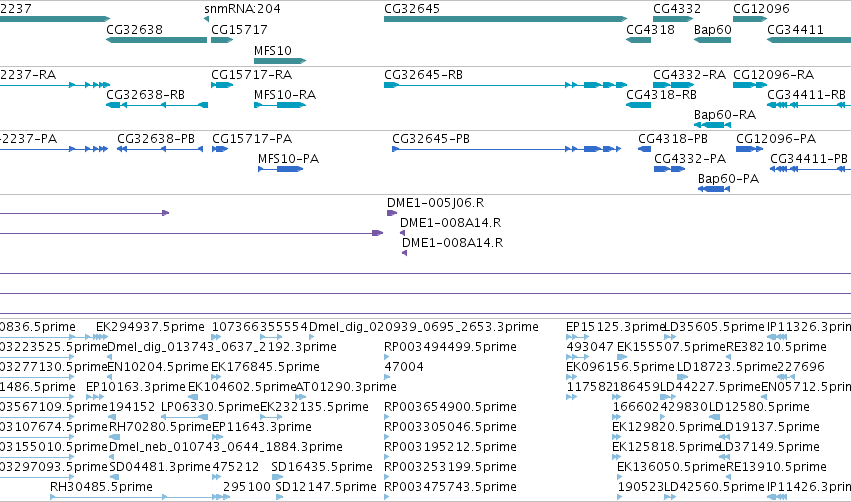This screenshot has width=851, height=502.
Task: Click the CG4318-PB coding sequence label
Action: pyautogui.click(x=673, y=138)
